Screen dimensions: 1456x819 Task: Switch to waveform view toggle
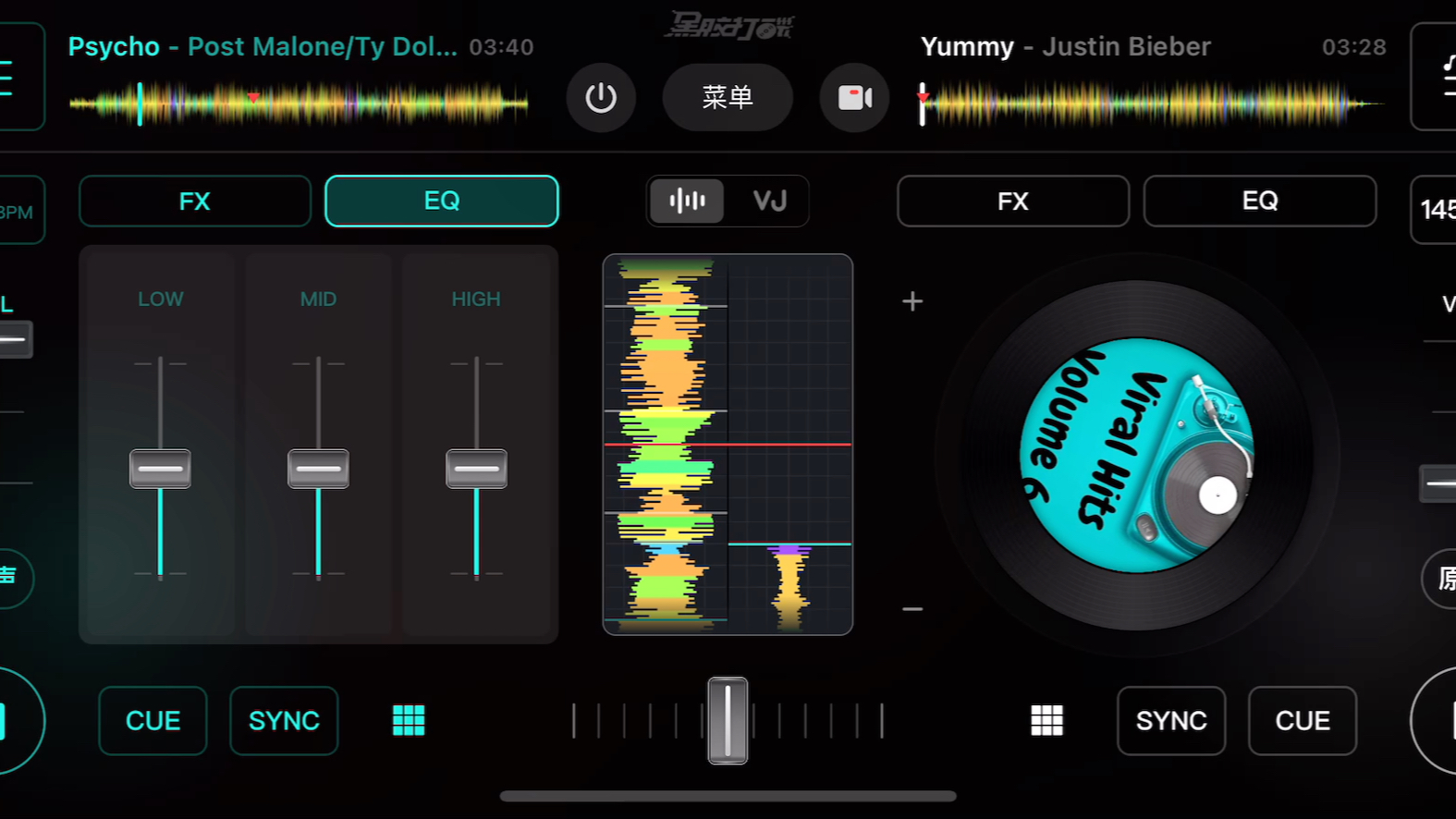tap(687, 201)
